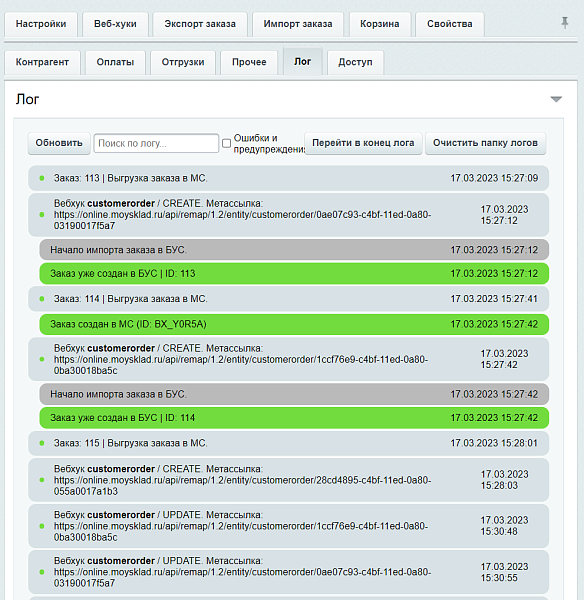Open the Экспорт заказа tab

point(200,24)
